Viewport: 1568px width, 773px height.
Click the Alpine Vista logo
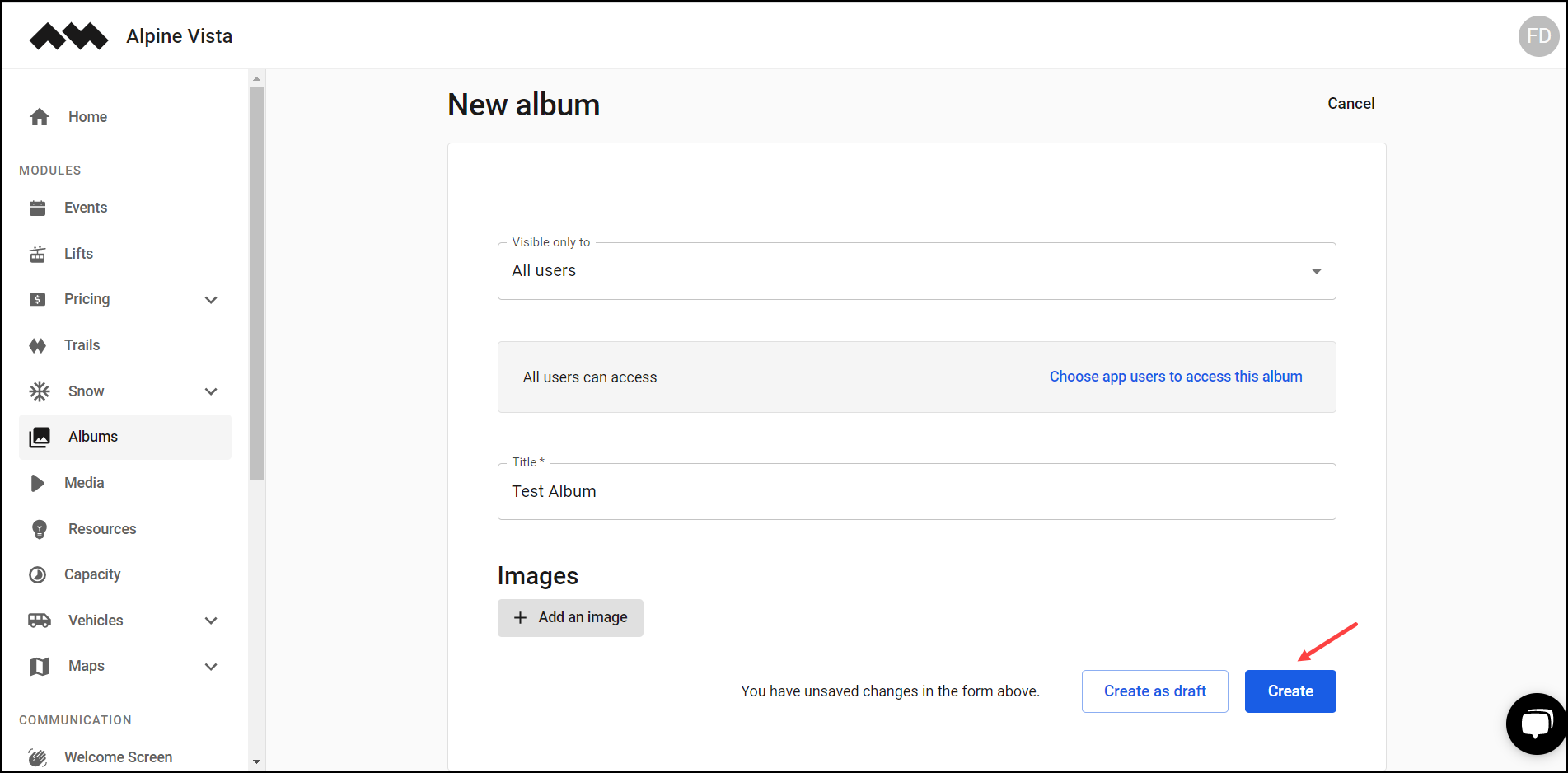68,35
